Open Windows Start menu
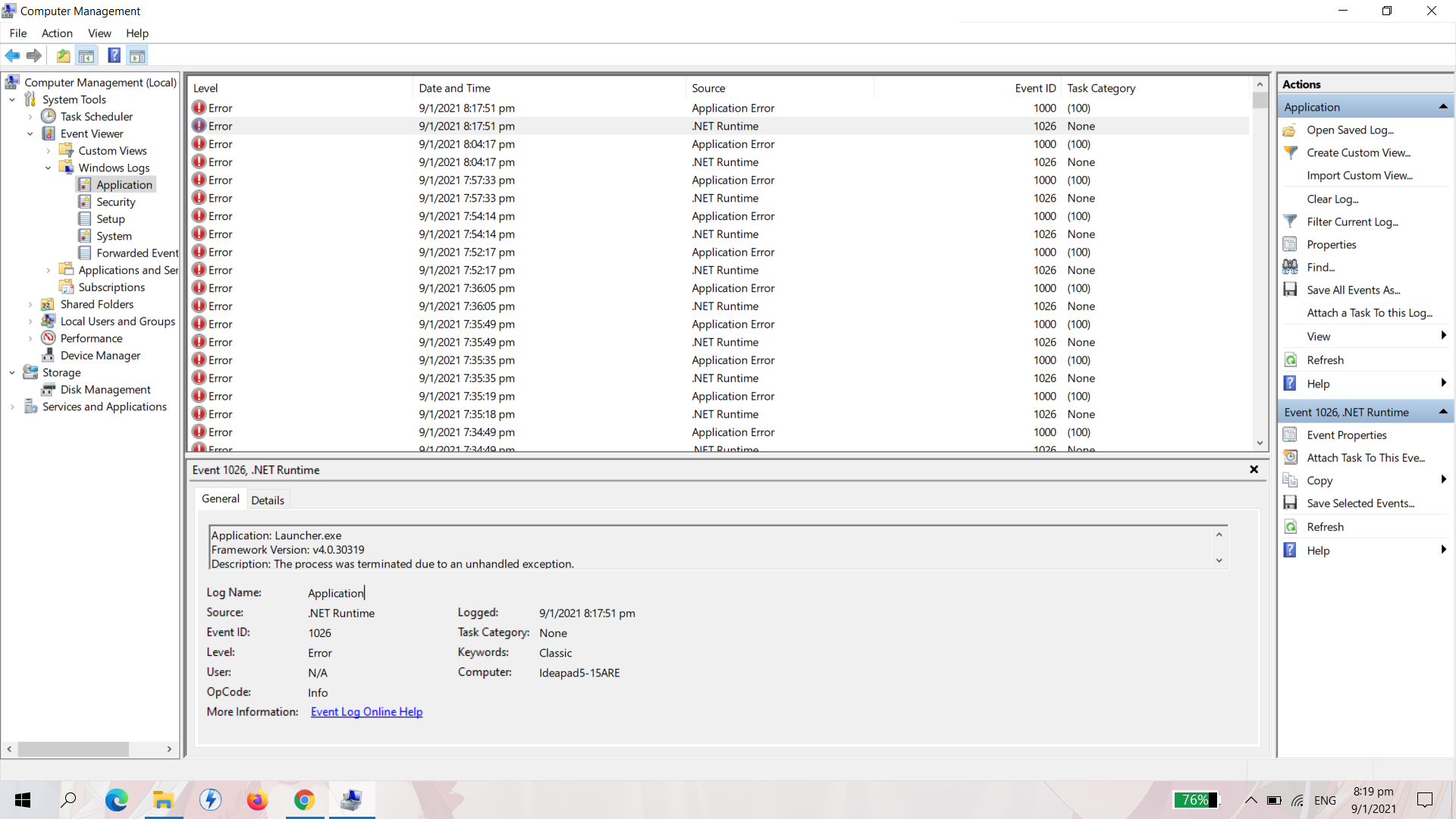Image resolution: width=1456 pixels, height=819 pixels. pyautogui.click(x=23, y=800)
